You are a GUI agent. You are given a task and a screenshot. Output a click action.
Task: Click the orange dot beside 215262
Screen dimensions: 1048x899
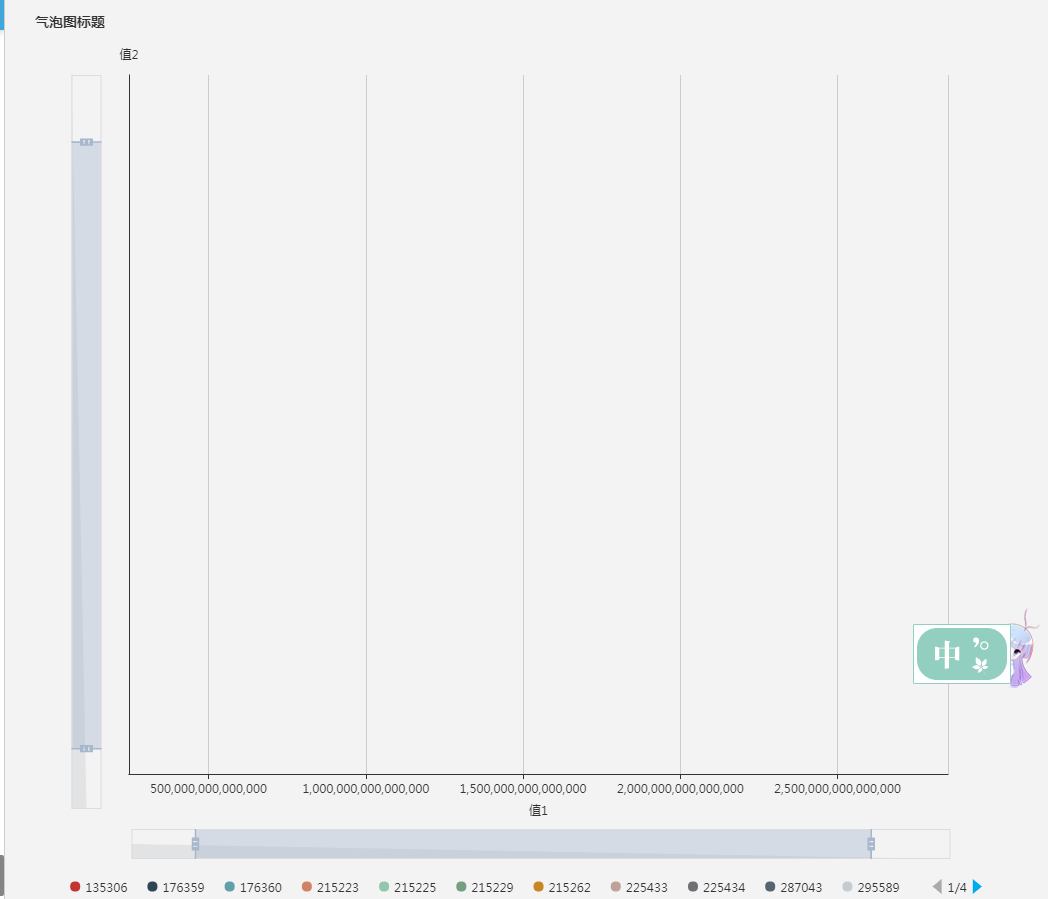tap(538, 887)
